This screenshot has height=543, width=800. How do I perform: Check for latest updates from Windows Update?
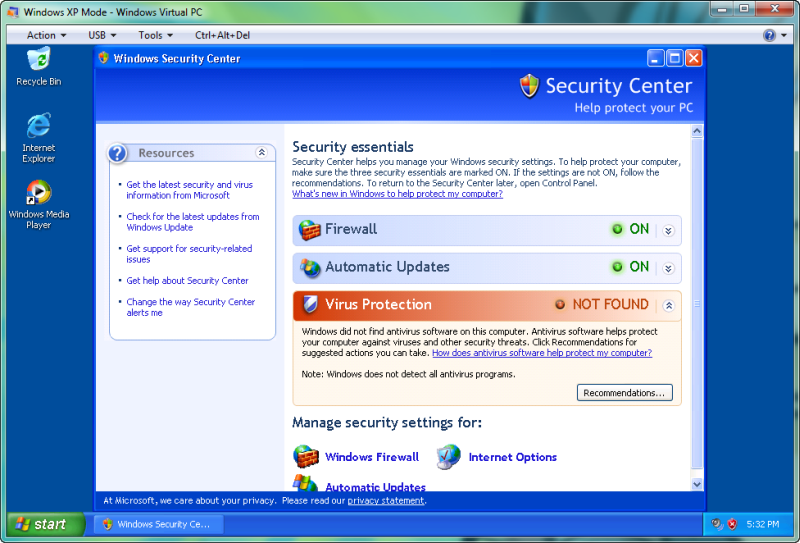pyautogui.click(x=193, y=222)
